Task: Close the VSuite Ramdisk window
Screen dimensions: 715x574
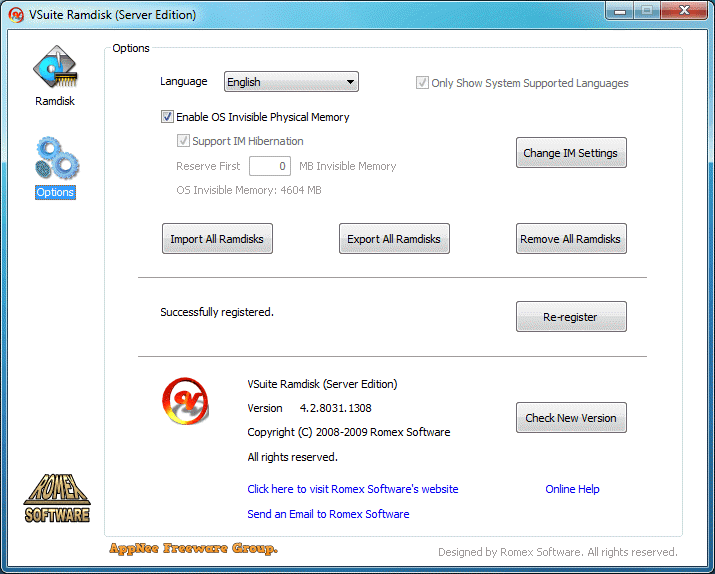Action: [x=684, y=11]
